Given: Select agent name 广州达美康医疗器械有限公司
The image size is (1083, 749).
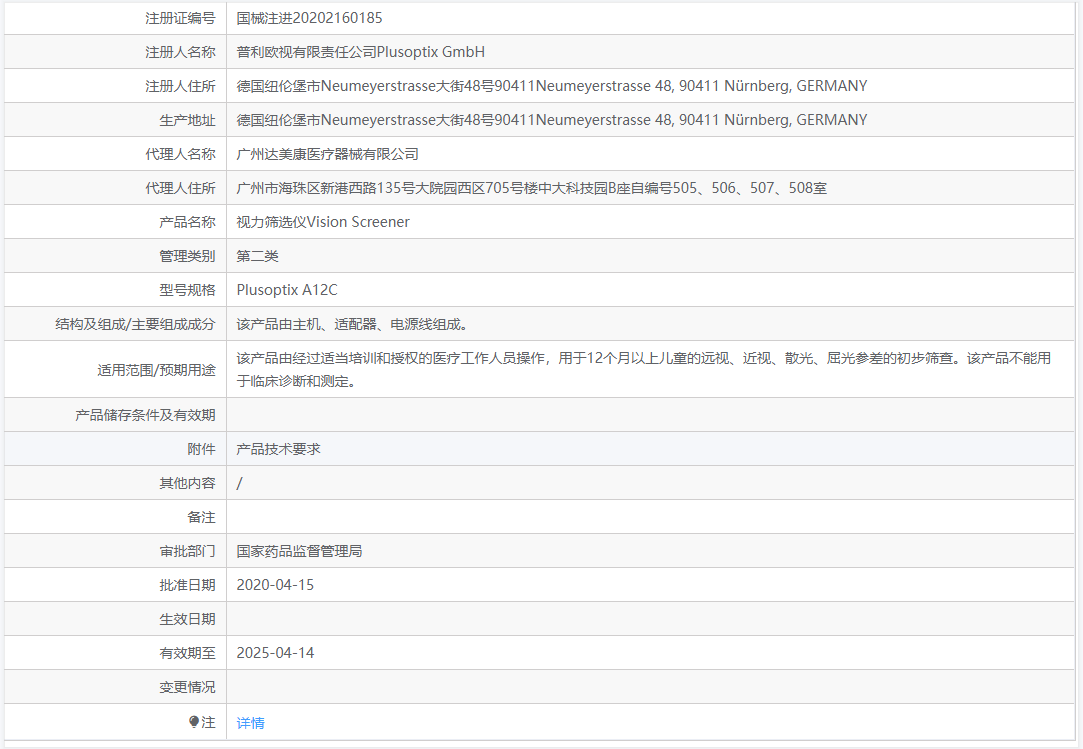Looking at the screenshot, I should 327,154.
